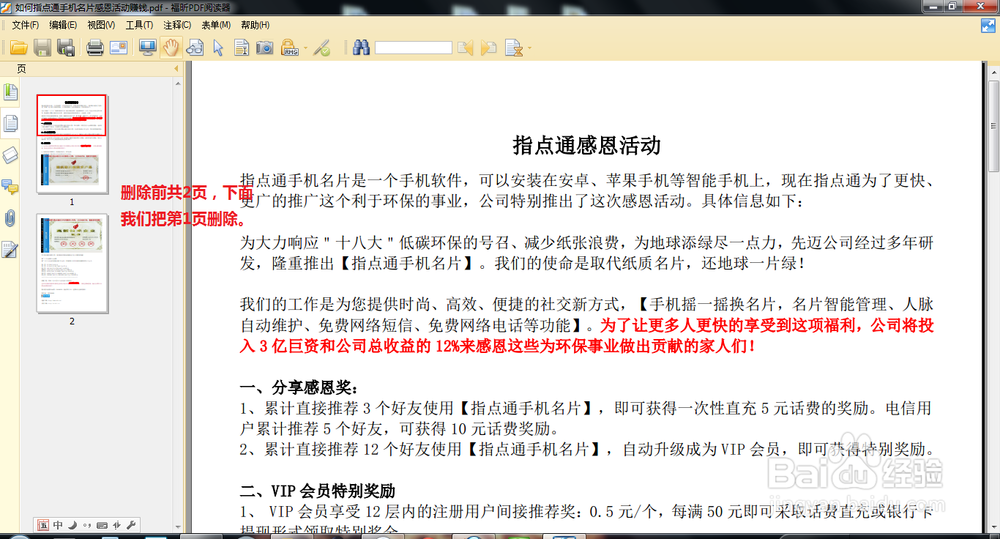Click the Save floppy disk icon
Image resolution: width=1000 pixels, height=539 pixels.
click(x=42, y=48)
